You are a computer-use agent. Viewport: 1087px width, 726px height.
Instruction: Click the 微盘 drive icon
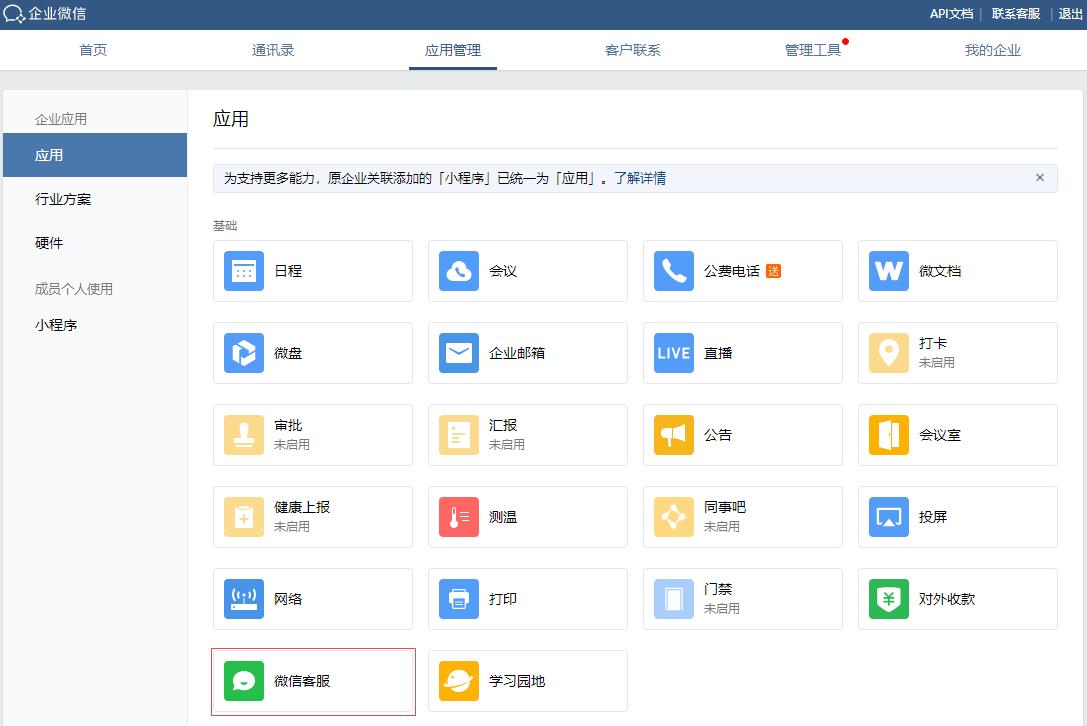coord(244,353)
